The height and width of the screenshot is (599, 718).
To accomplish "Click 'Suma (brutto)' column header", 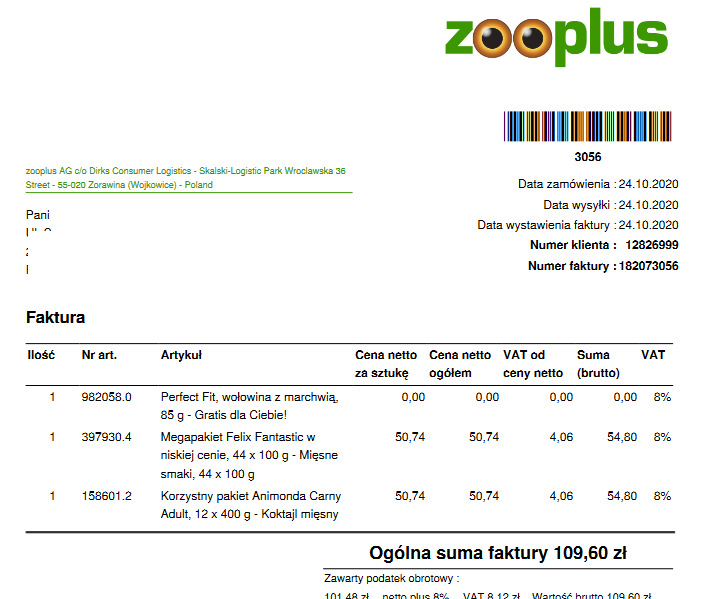I will [x=598, y=364].
